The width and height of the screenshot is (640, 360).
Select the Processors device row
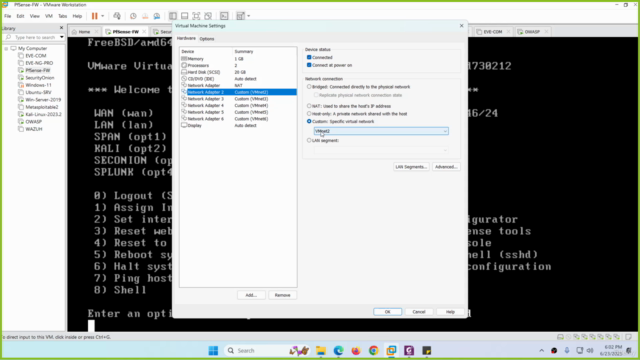click(238, 65)
